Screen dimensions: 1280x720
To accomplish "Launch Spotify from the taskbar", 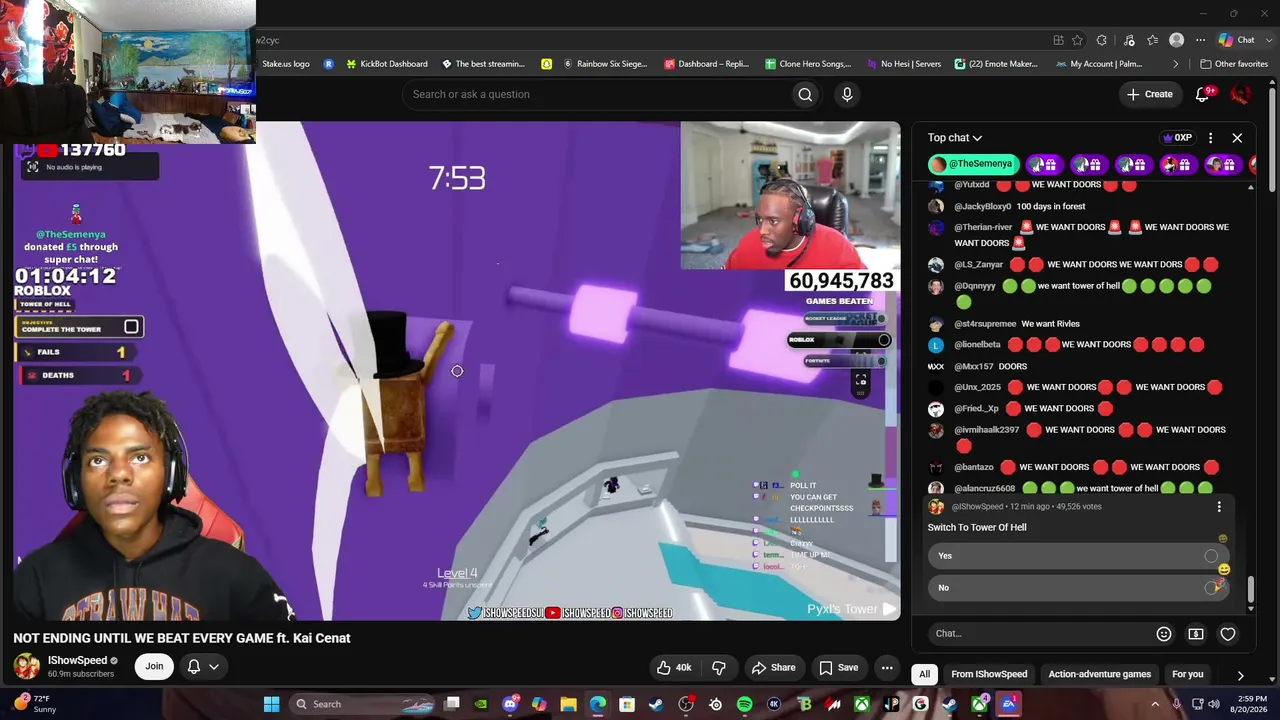I will click(744, 704).
